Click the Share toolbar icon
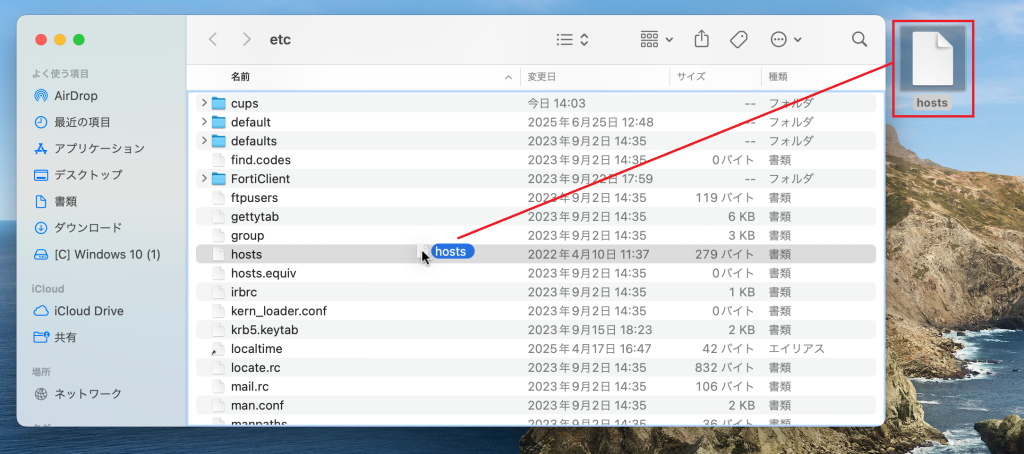 point(701,39)
